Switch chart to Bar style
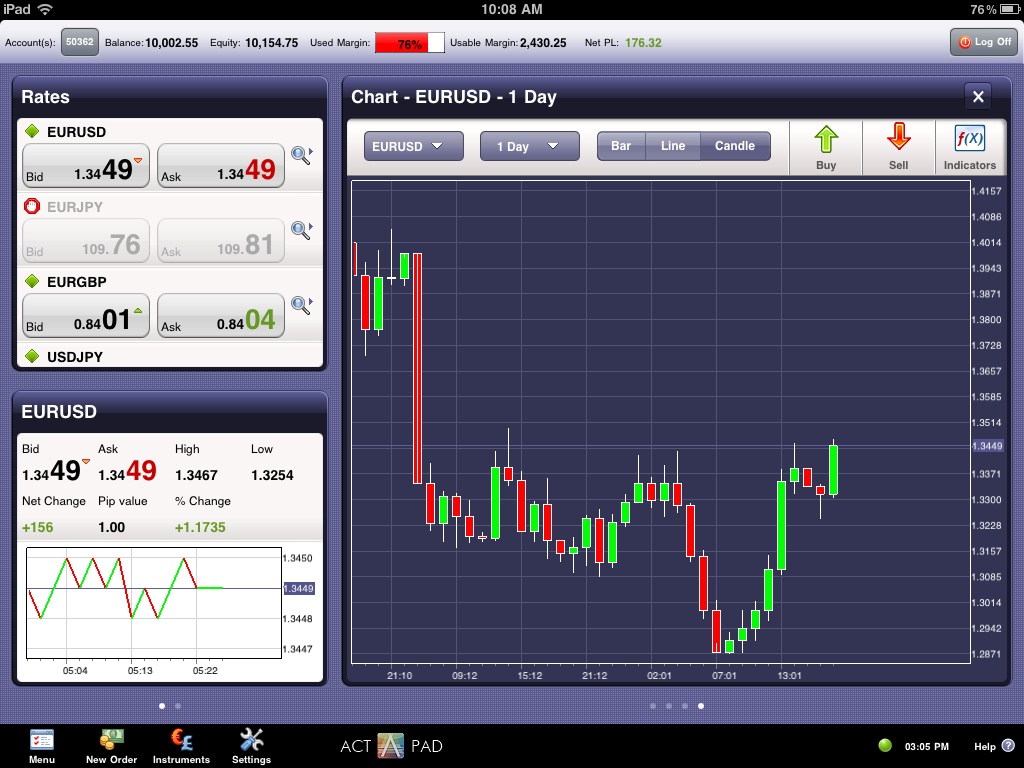This screenshot has height=768, width=1024. (x=621, y=146)
